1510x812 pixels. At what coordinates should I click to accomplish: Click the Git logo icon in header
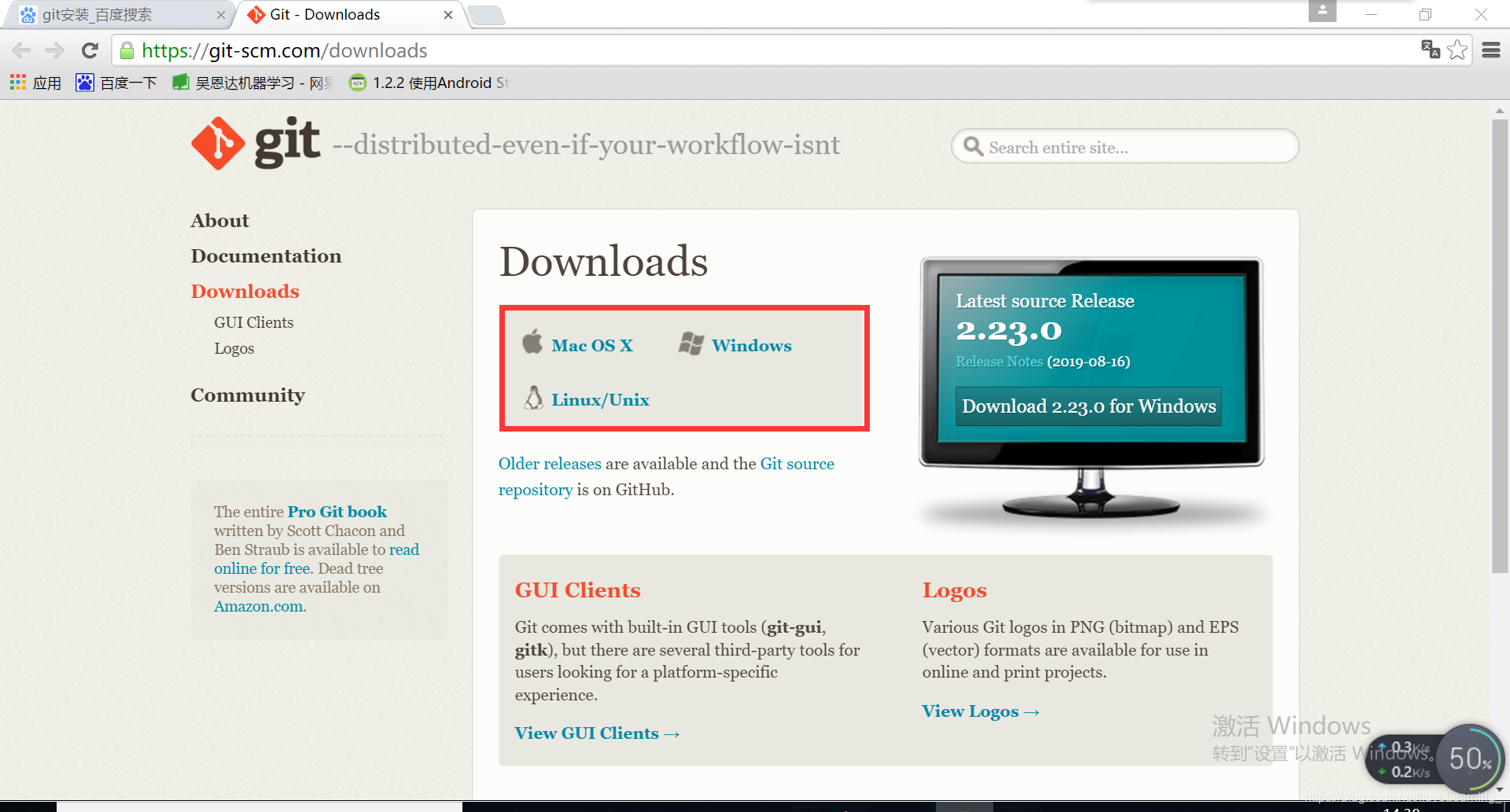218,143
